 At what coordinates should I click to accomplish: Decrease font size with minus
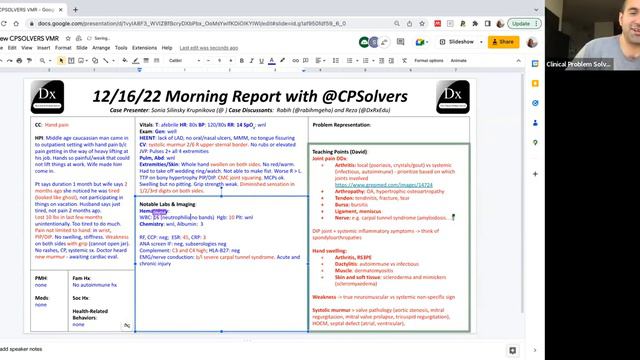(x=208, y=61)
